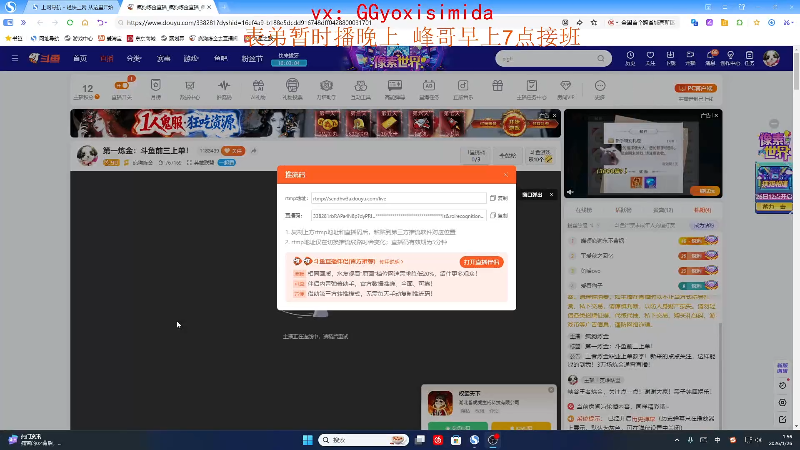
Task: Bookmark page with star icon
Action: pyautogui.click(x=594, y=22)
